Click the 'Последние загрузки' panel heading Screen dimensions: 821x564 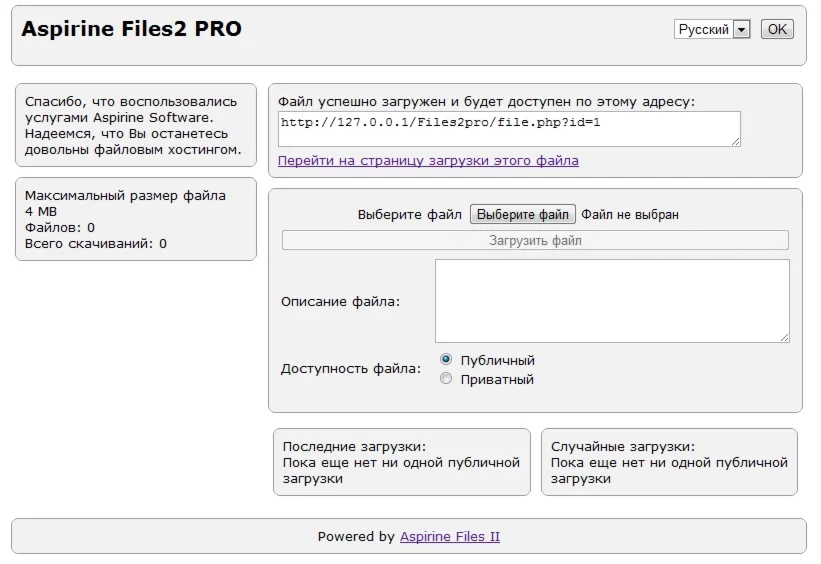click(354, 447)
